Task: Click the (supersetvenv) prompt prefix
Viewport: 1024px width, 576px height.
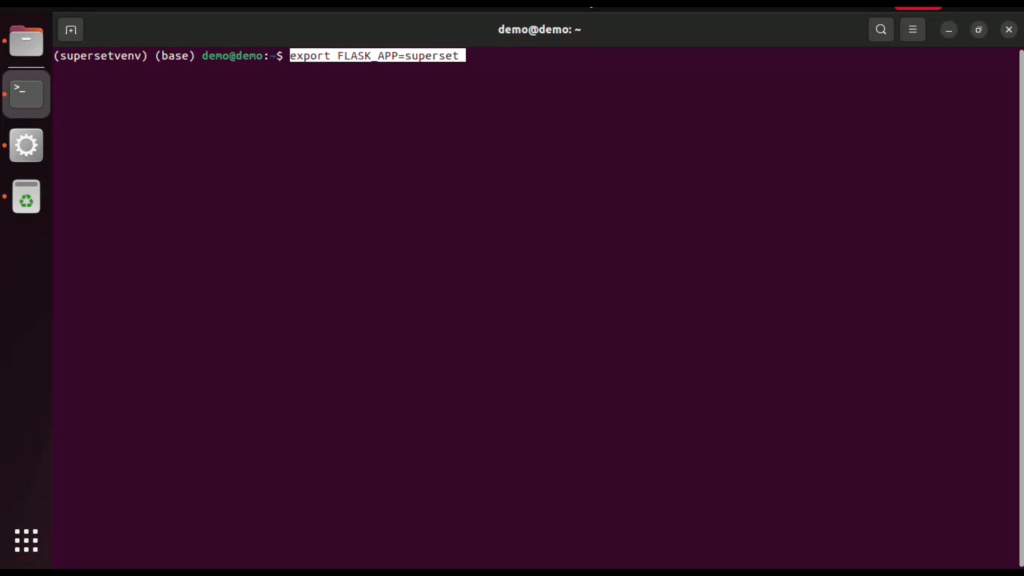Action: click(101, 56)
